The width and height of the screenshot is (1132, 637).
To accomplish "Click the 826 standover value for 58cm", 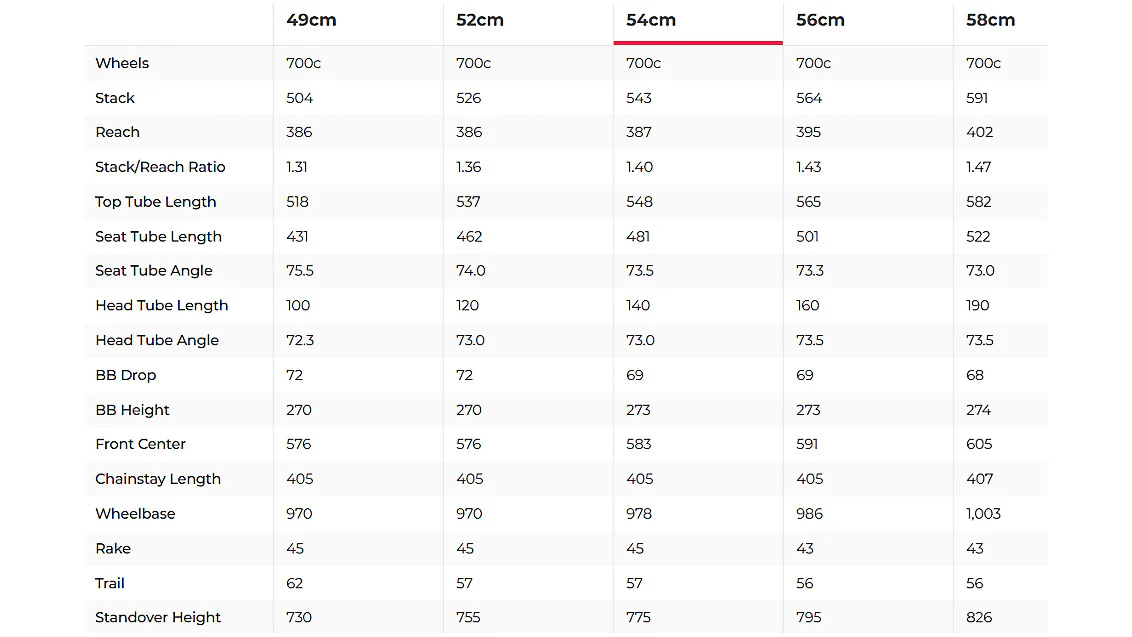I will click(979, 618).
